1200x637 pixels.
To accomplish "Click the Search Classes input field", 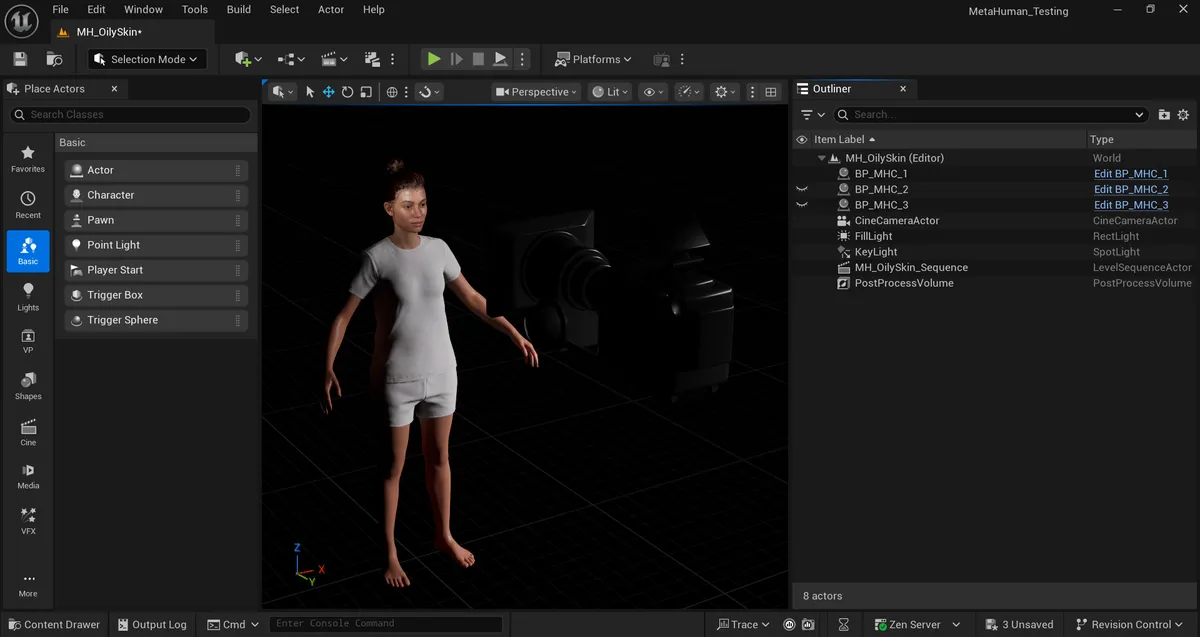I will point(130,115).
